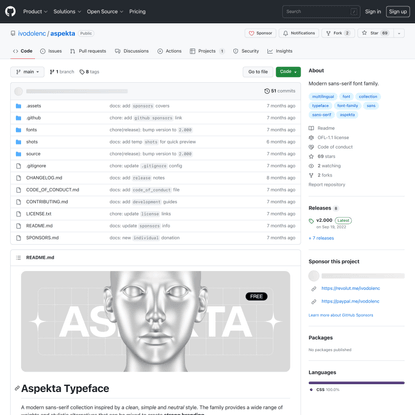Switch to the Projects tab
Viewport: 415px width, 415px height.
(207, 51)
